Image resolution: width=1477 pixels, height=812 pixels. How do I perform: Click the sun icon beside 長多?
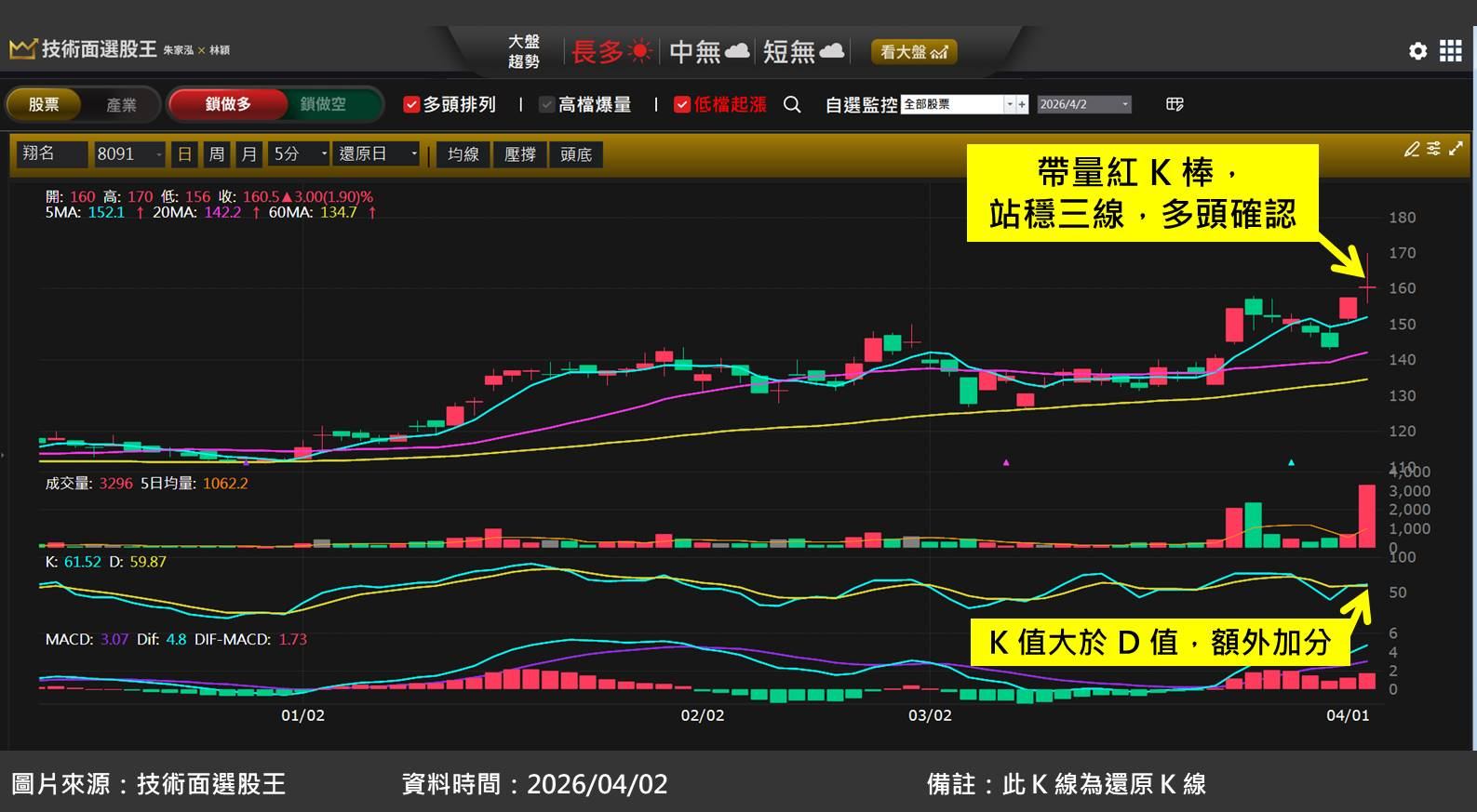[x=640, y=51]
